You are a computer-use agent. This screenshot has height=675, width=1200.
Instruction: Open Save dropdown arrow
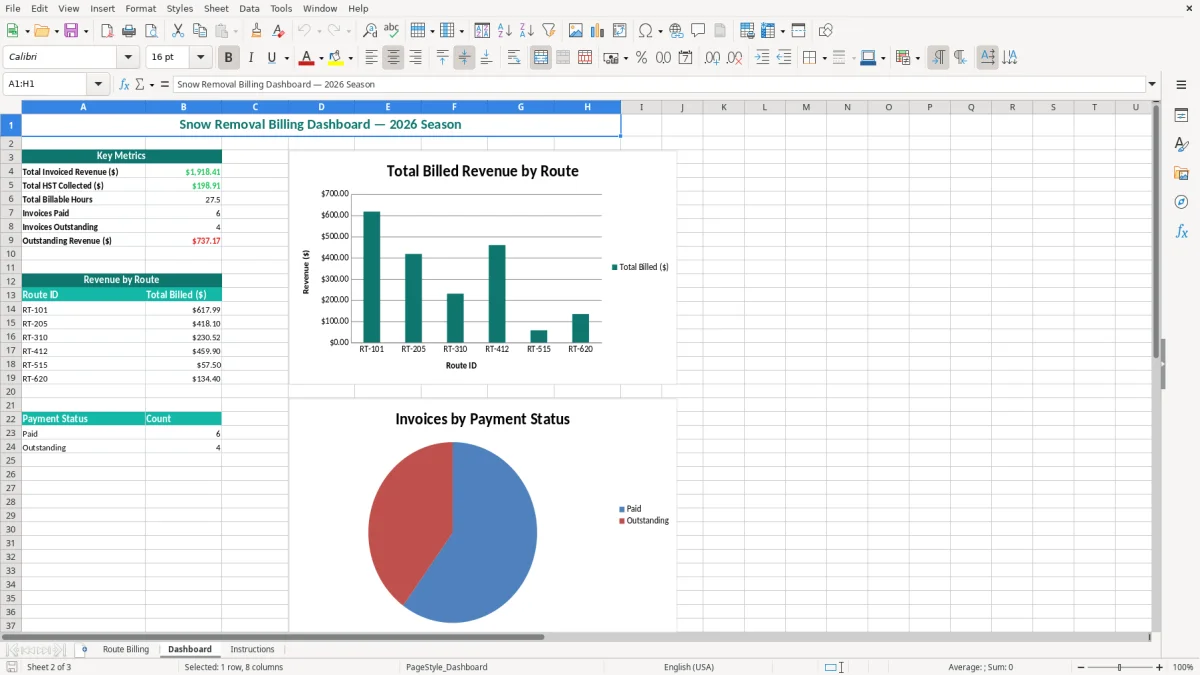(86, 31)
